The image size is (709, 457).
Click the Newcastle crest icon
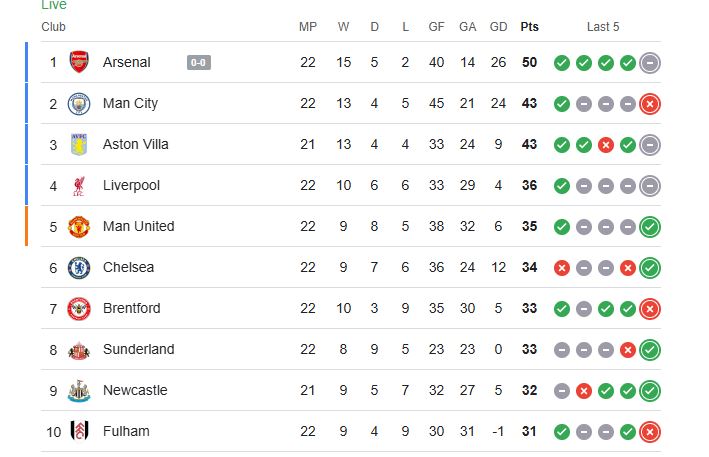(x=79, y=391)
